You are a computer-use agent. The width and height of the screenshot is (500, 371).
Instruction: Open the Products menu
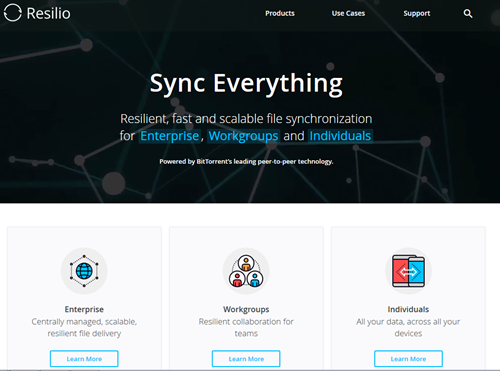point(280,13)
